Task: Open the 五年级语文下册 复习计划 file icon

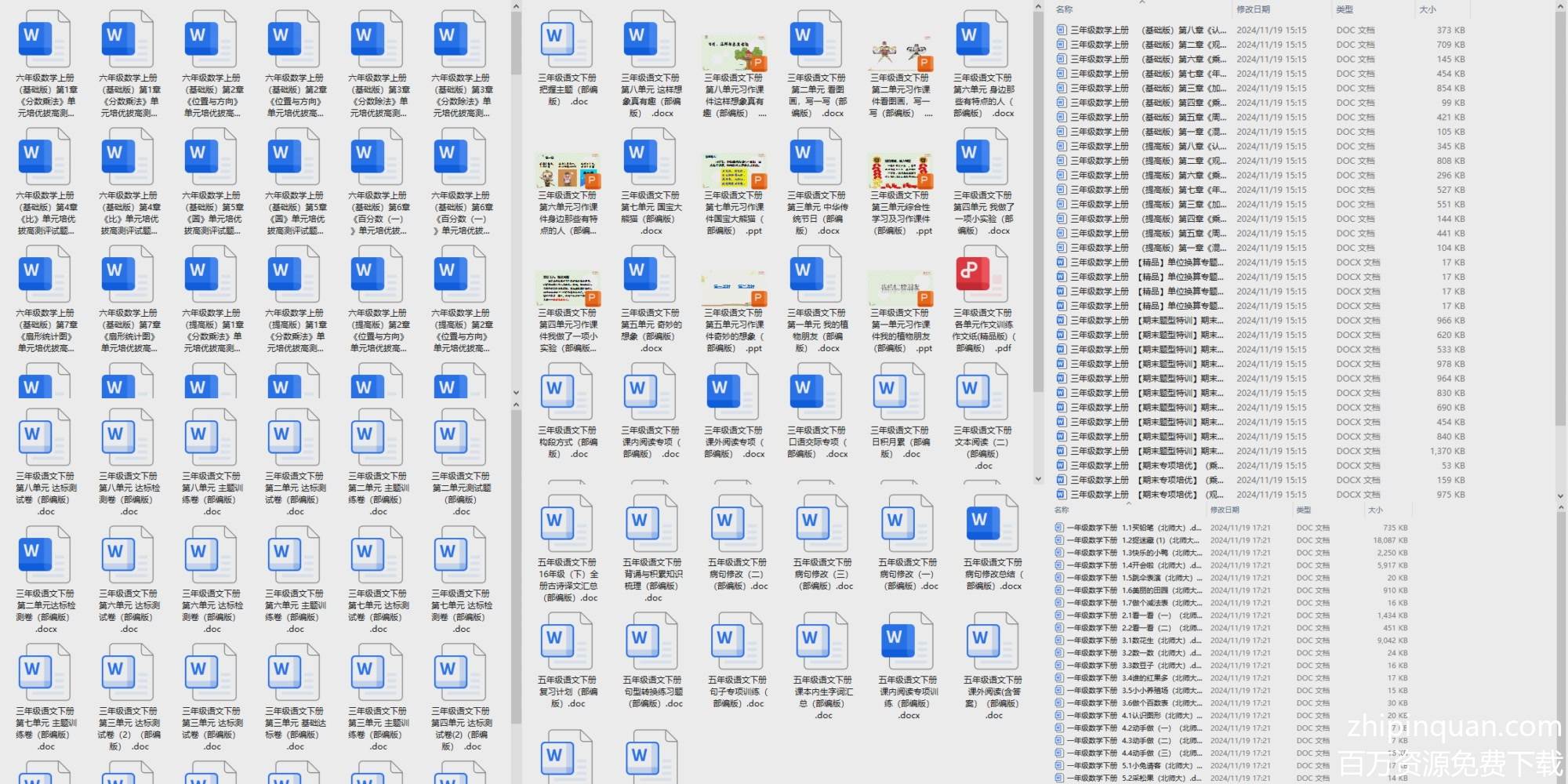Action: point(567,641)
